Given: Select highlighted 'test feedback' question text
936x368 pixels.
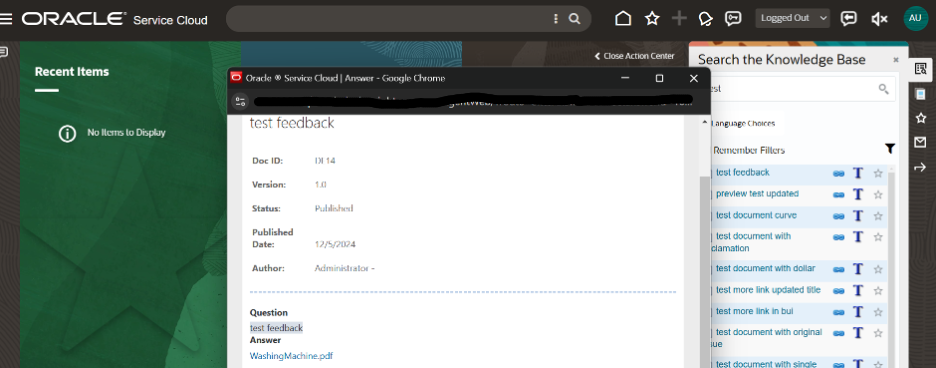Looking at the screenshot, I should [276, 328].
